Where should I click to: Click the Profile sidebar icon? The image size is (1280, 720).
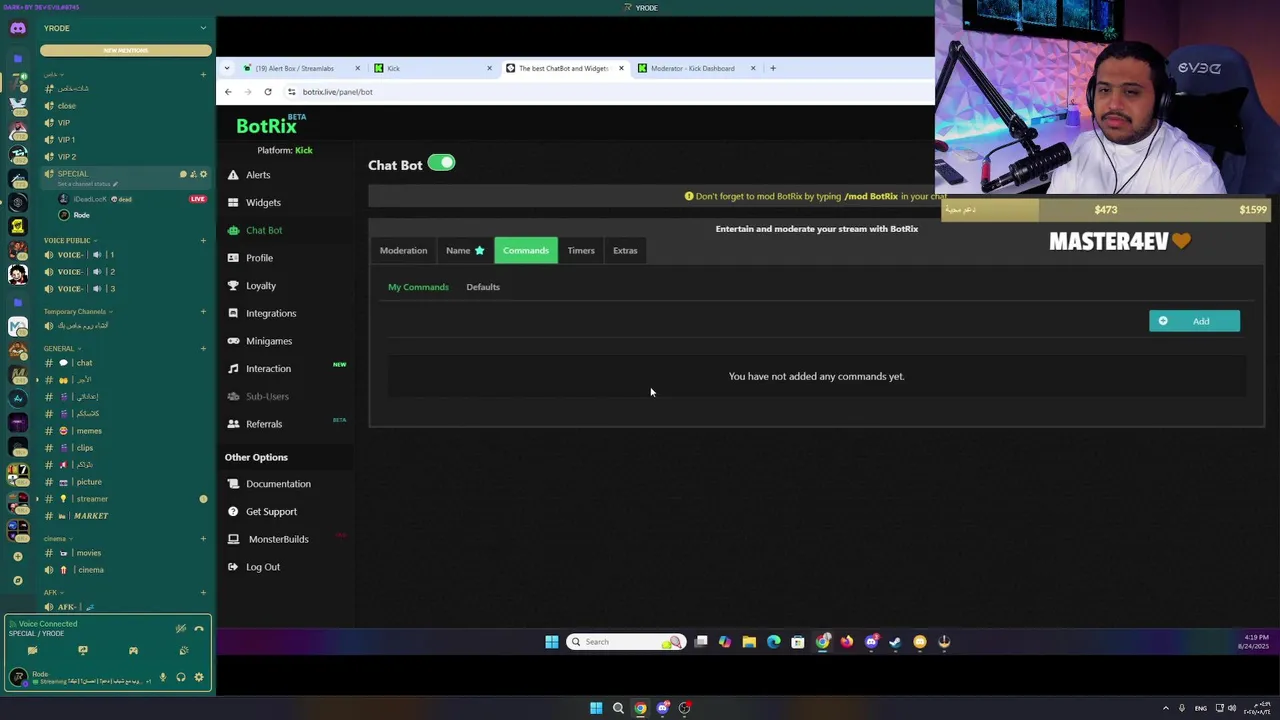click(x=233, y=258)
